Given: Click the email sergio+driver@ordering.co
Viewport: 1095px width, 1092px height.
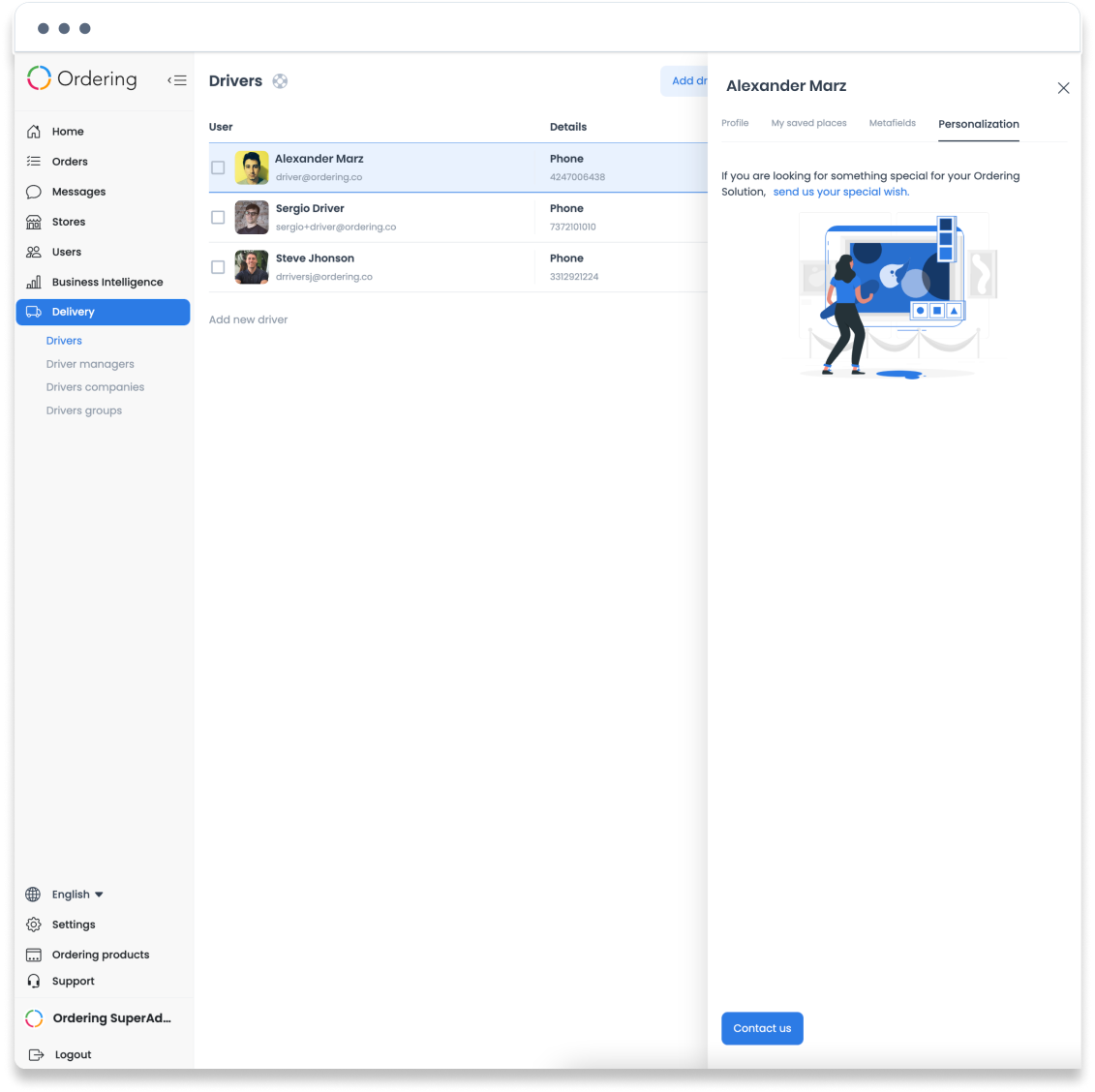Looking at the screenshot, I should pyautogui.click(x=336, y=227).
